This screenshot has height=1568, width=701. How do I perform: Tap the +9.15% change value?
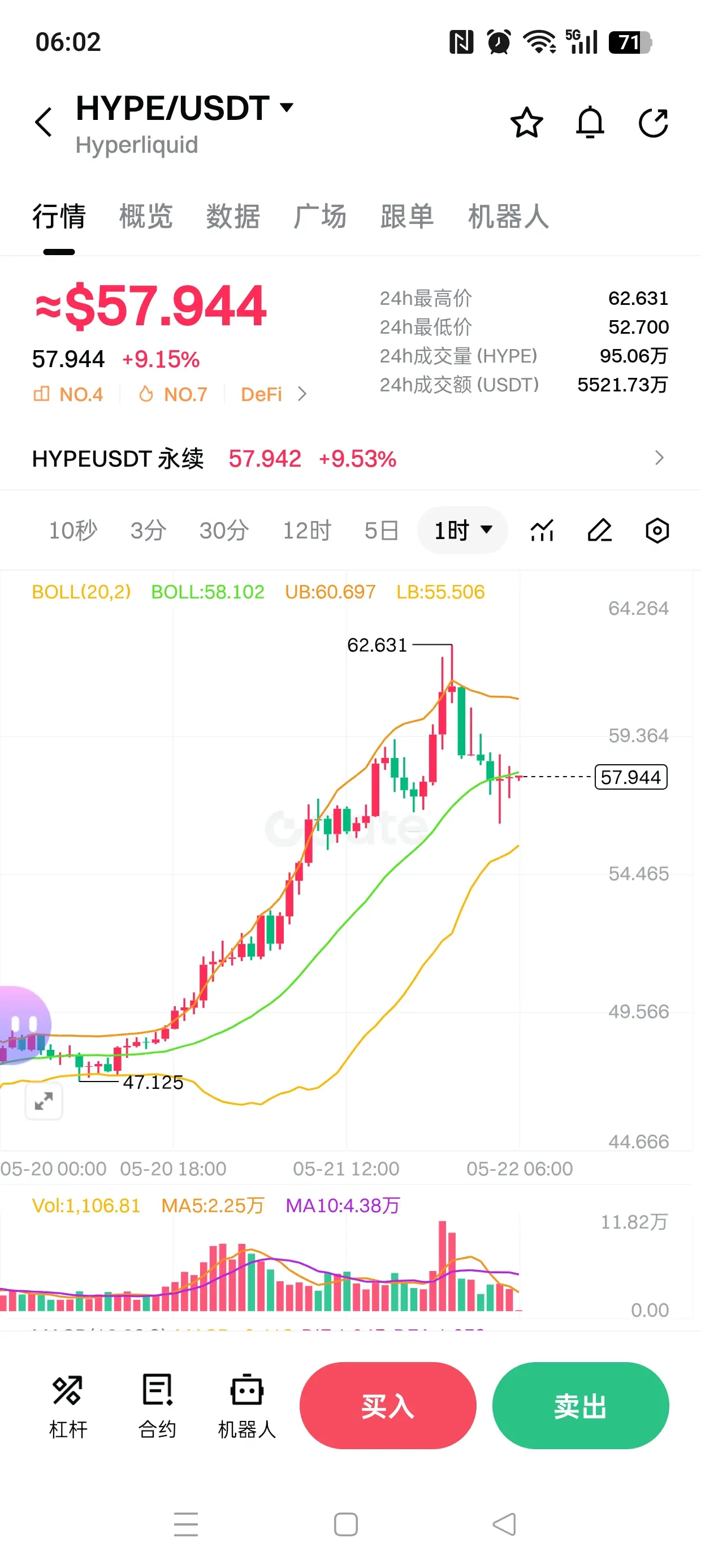tap(161, 359)
